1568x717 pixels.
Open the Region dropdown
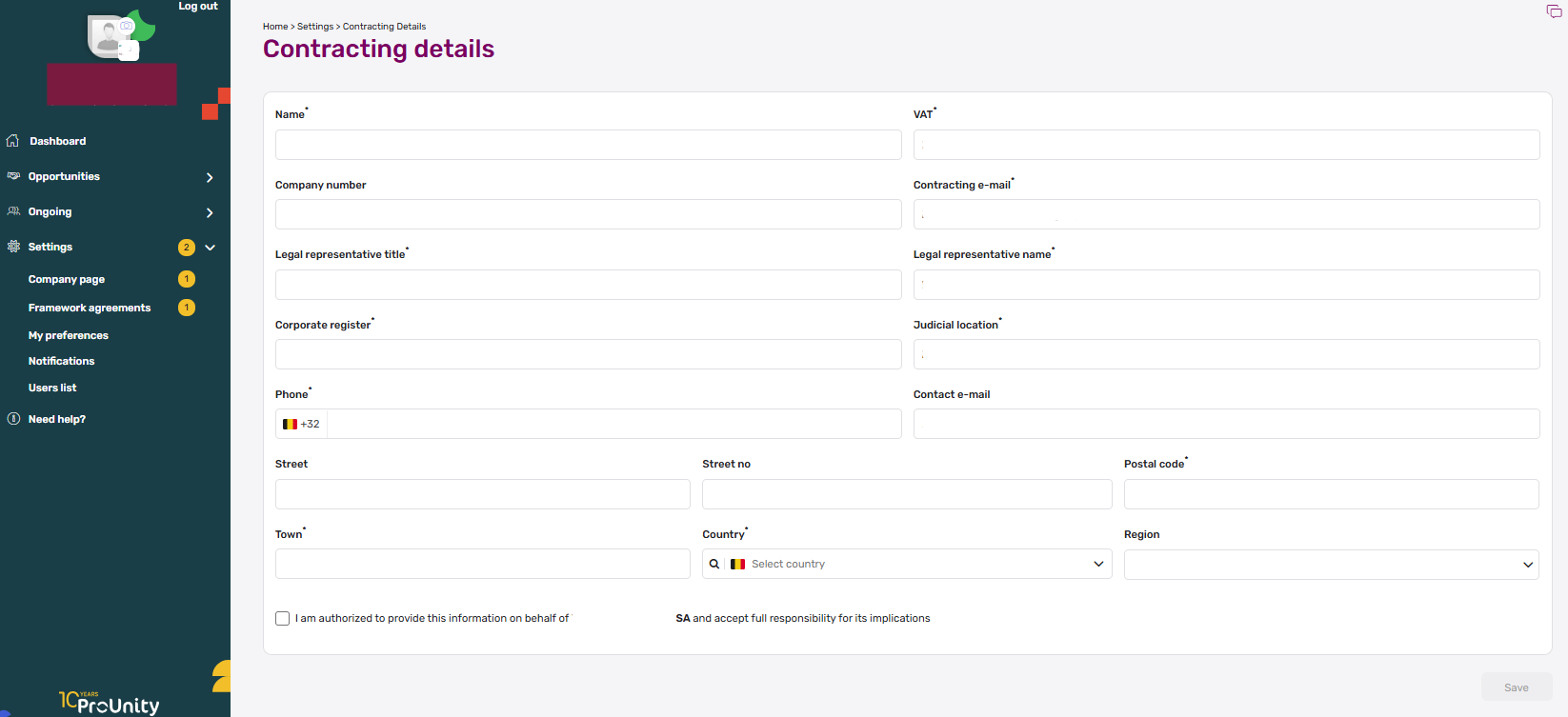pyautogui.click(x=1332, y=565)
